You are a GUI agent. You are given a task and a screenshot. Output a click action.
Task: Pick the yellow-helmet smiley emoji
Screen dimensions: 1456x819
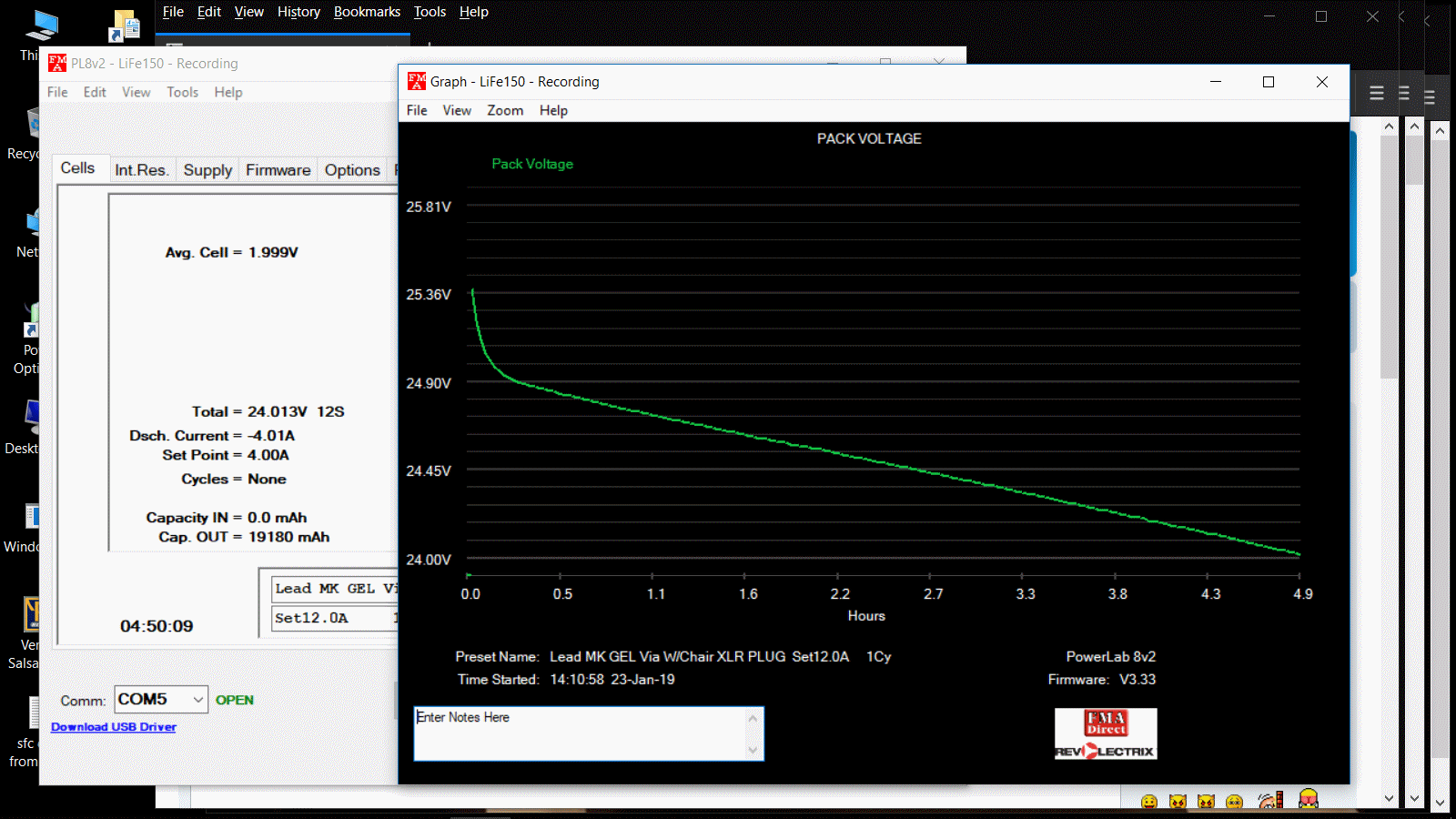point(1309,799)
